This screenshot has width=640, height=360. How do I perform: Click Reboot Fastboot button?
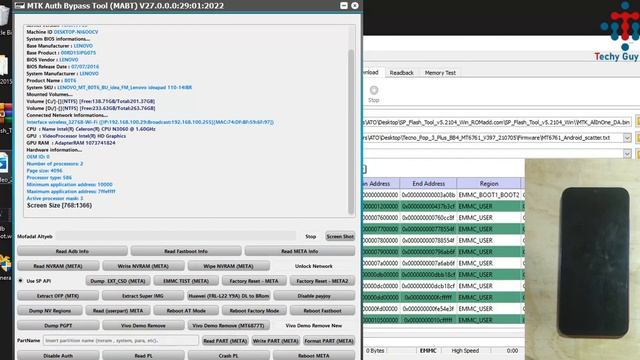coord(322,311)
